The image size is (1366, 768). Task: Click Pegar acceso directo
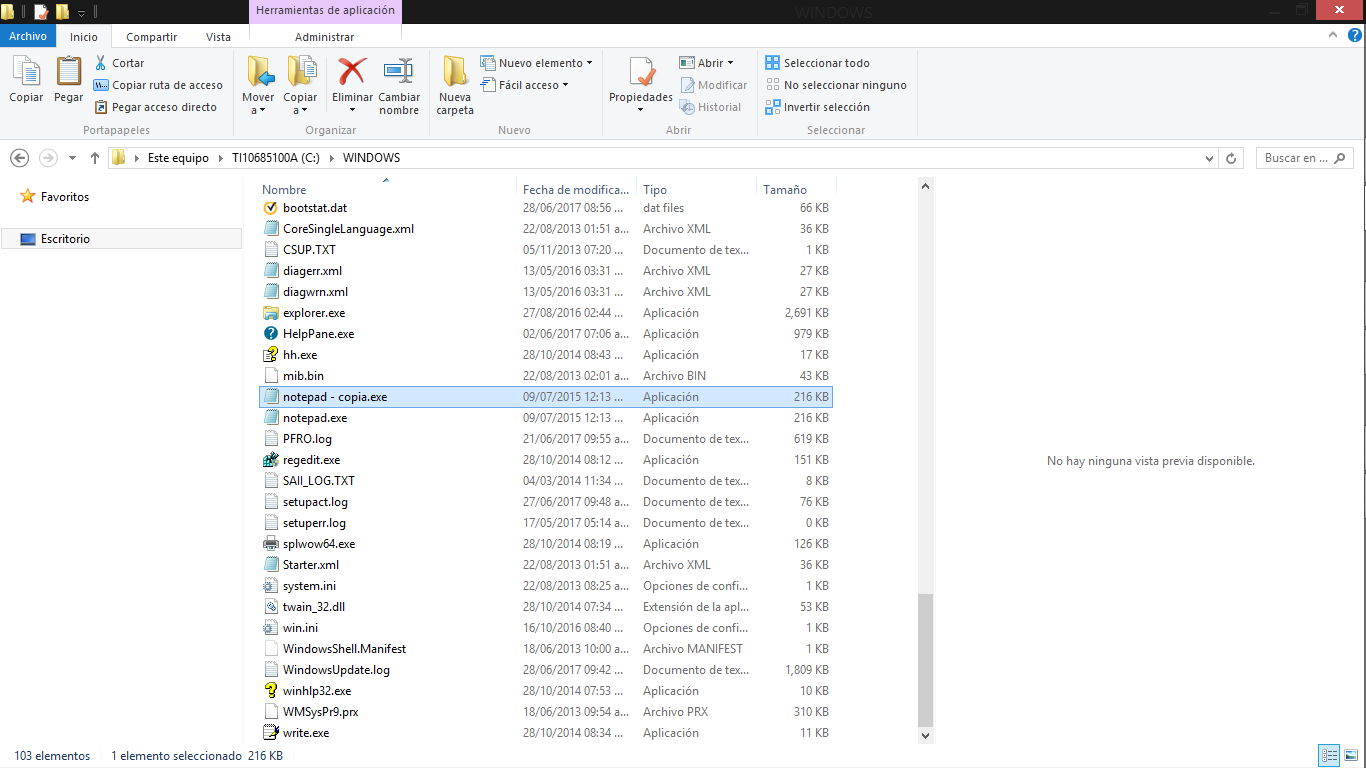(156, 107)
